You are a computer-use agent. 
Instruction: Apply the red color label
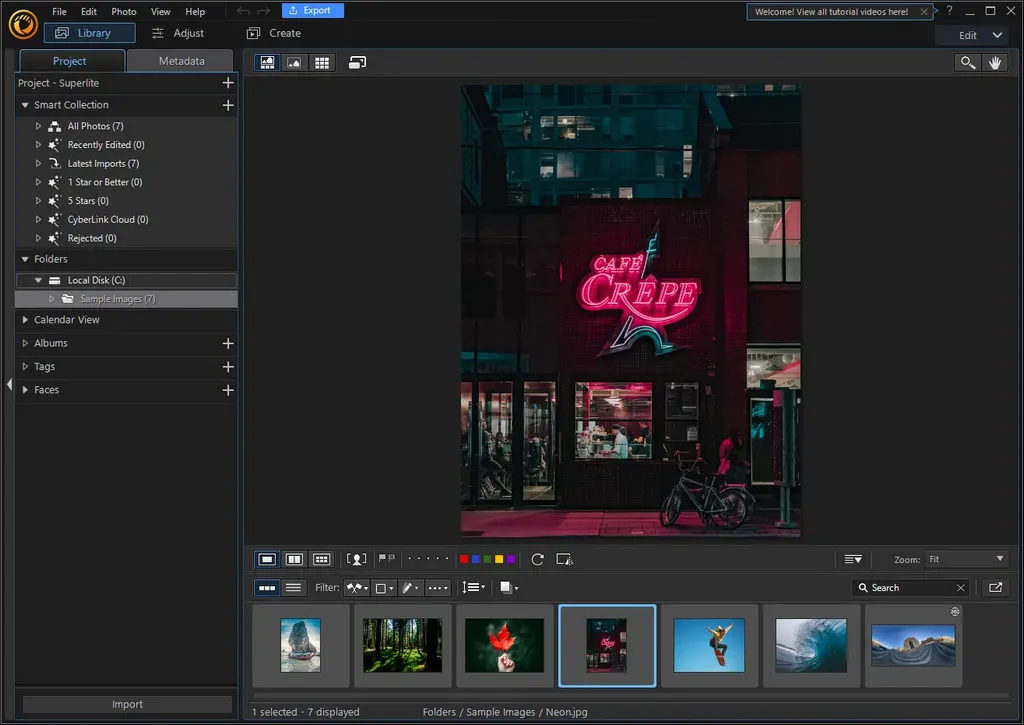coord(464,559)
